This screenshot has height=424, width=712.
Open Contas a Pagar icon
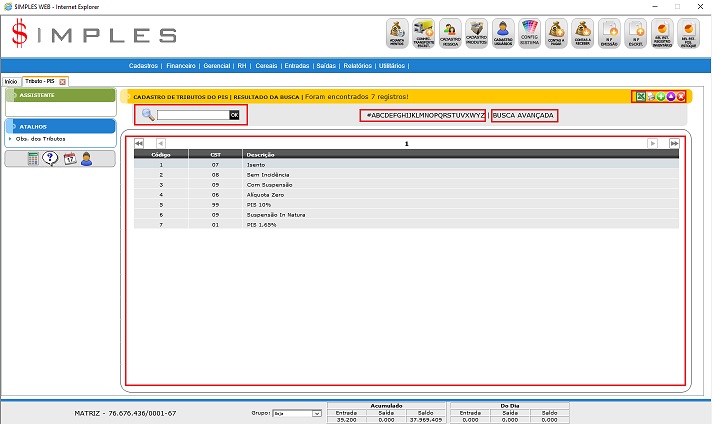557,34
